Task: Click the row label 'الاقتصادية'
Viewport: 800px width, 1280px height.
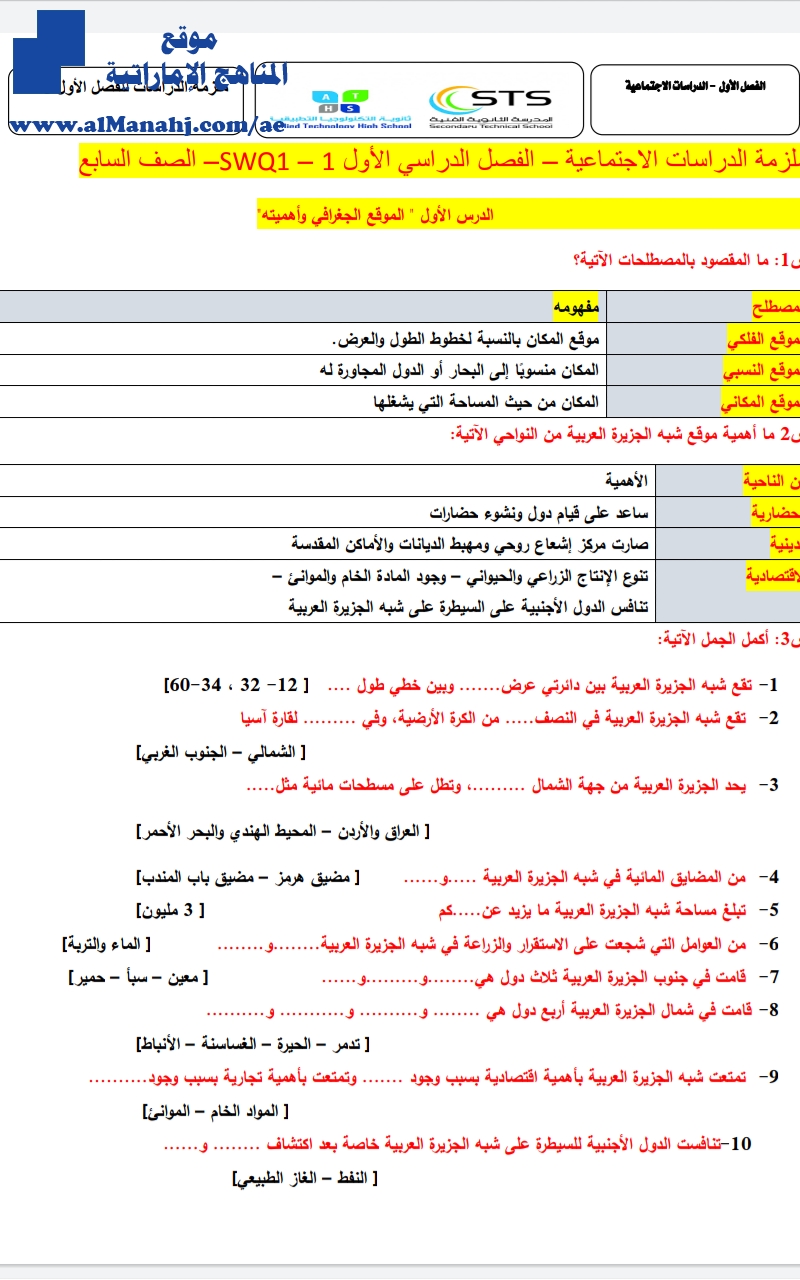Action: (x=771, y=576)
